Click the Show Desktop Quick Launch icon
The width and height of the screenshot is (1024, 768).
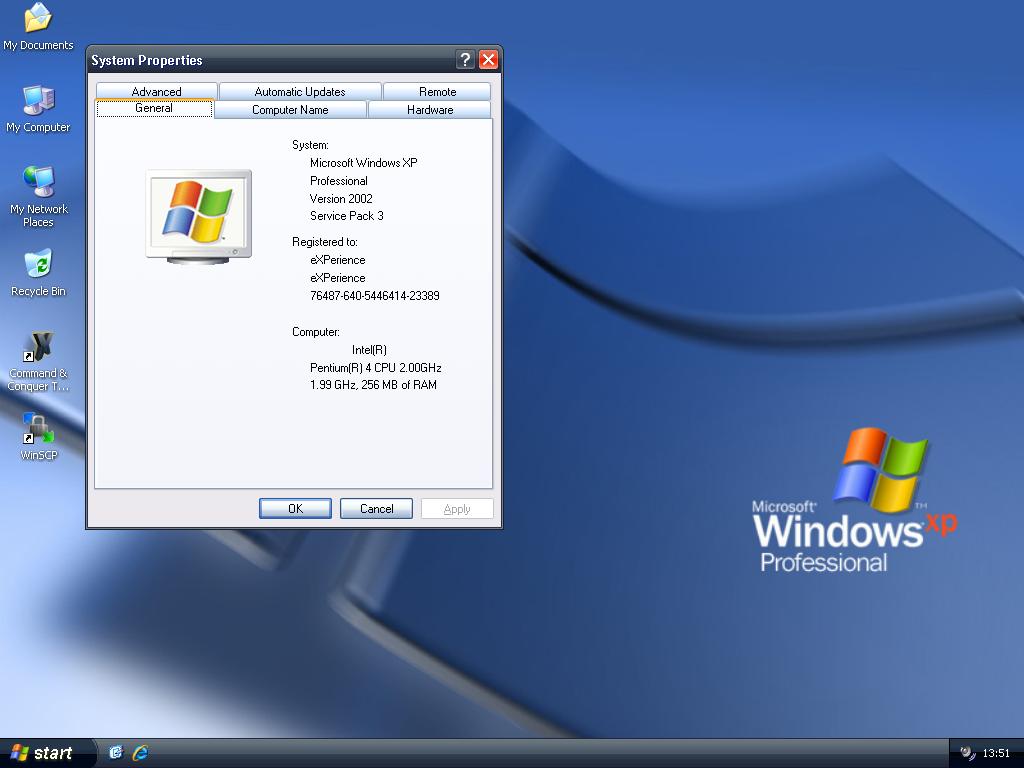pos(116,752)
